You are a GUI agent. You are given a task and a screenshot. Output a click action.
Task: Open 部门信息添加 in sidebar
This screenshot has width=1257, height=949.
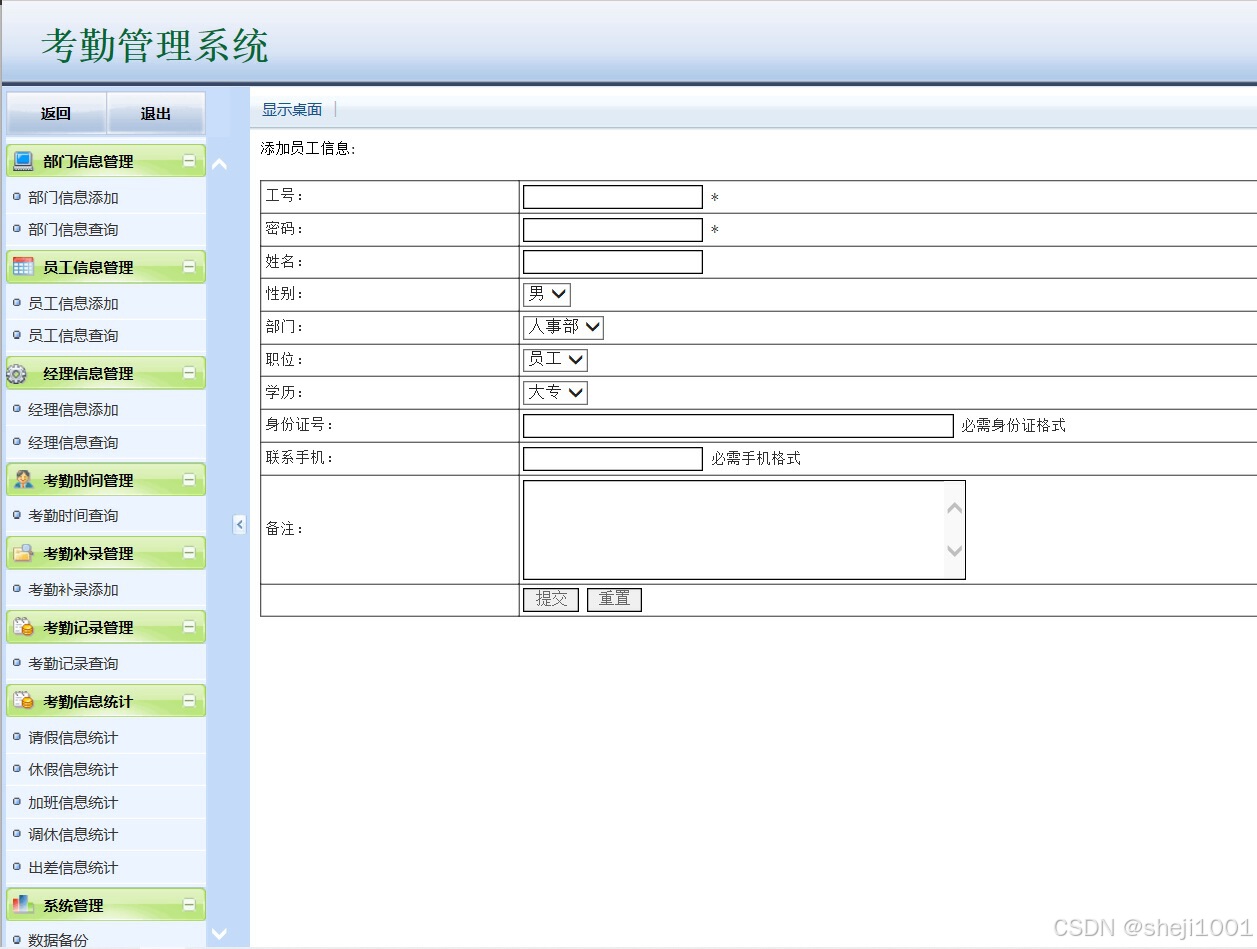tap(73, 197)
